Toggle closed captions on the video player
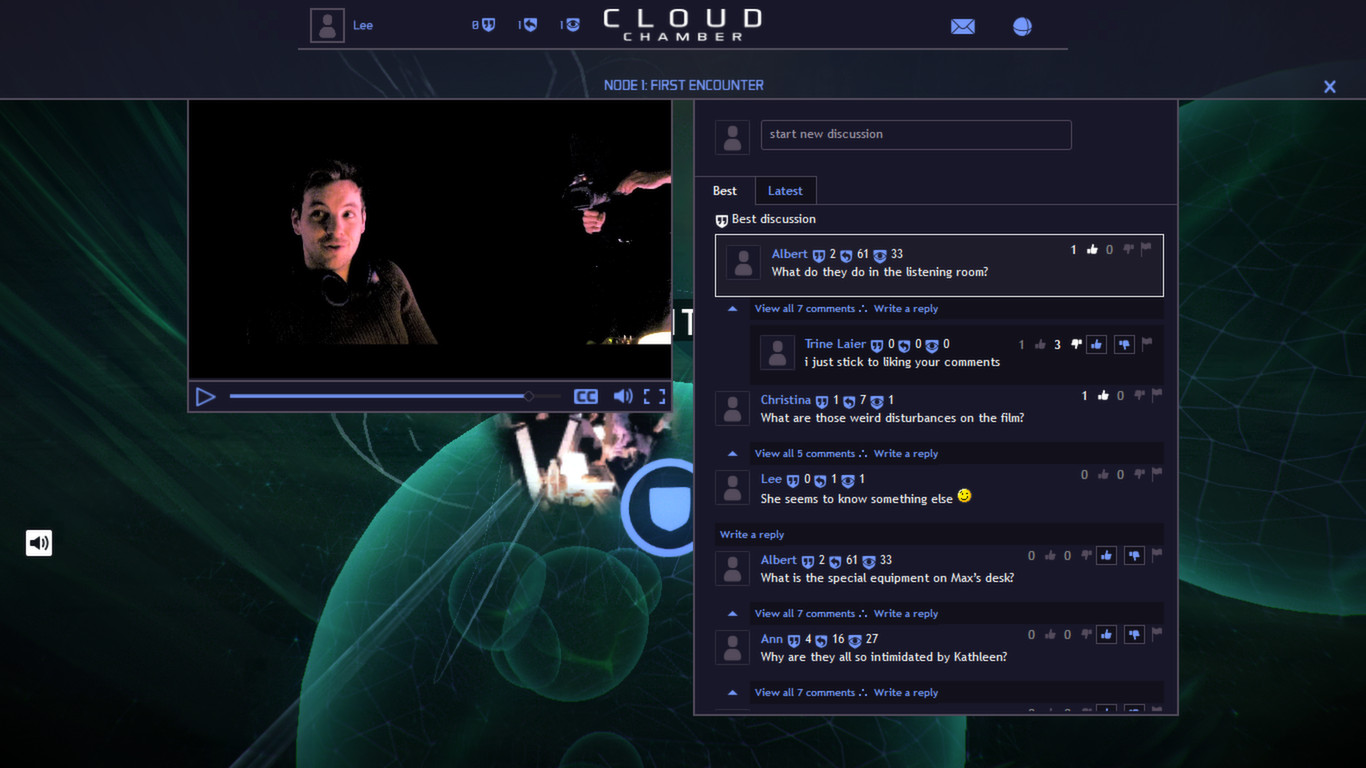This screenshot has height=768, width=1366. 588,396
